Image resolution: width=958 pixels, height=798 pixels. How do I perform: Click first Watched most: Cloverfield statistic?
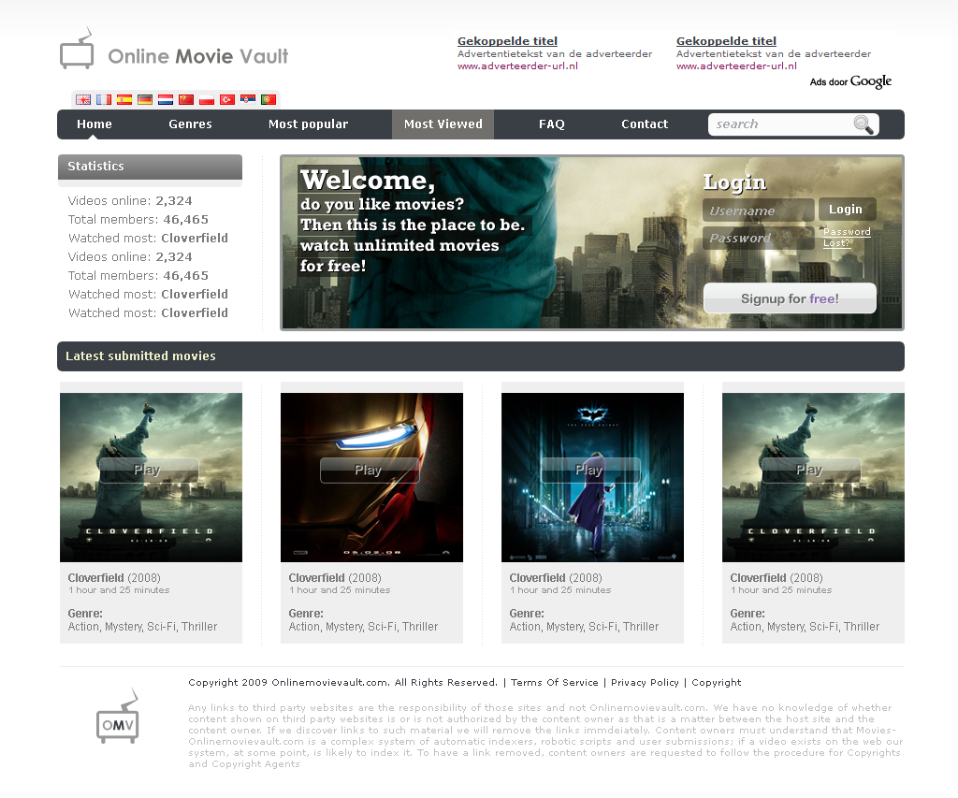(x=148, y=238)
